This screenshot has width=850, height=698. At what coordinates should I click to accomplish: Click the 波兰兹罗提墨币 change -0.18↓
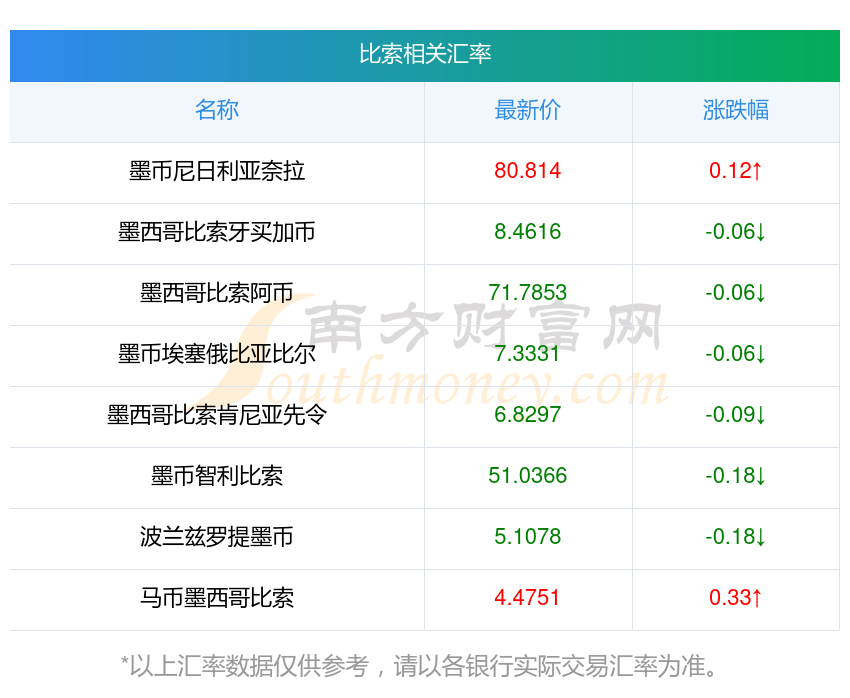click(736, 537)
